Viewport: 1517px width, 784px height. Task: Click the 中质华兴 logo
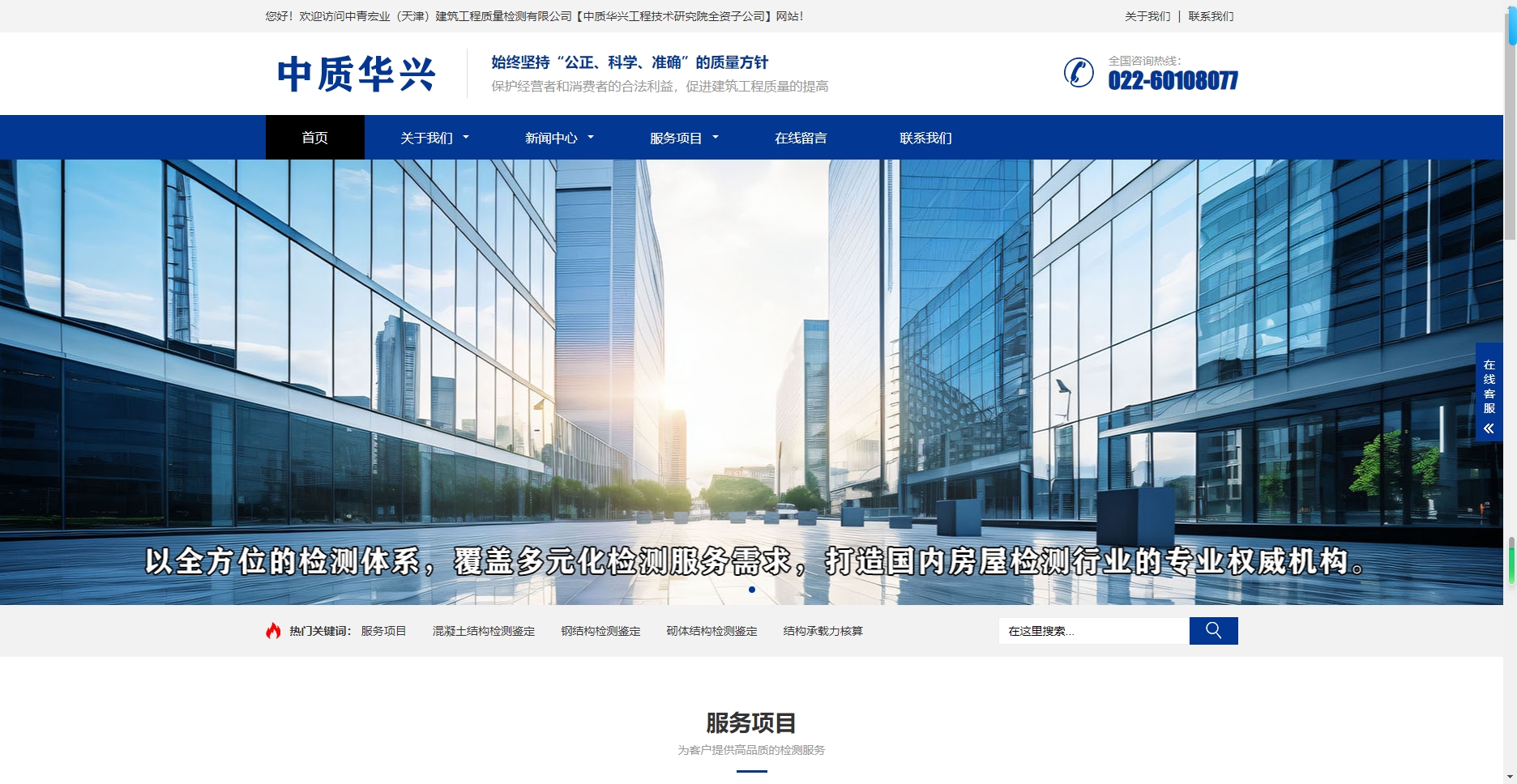(357, 75)
